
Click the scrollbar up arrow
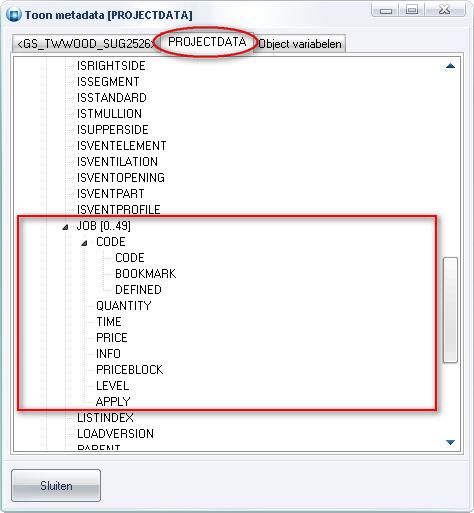tap(450, 66)
